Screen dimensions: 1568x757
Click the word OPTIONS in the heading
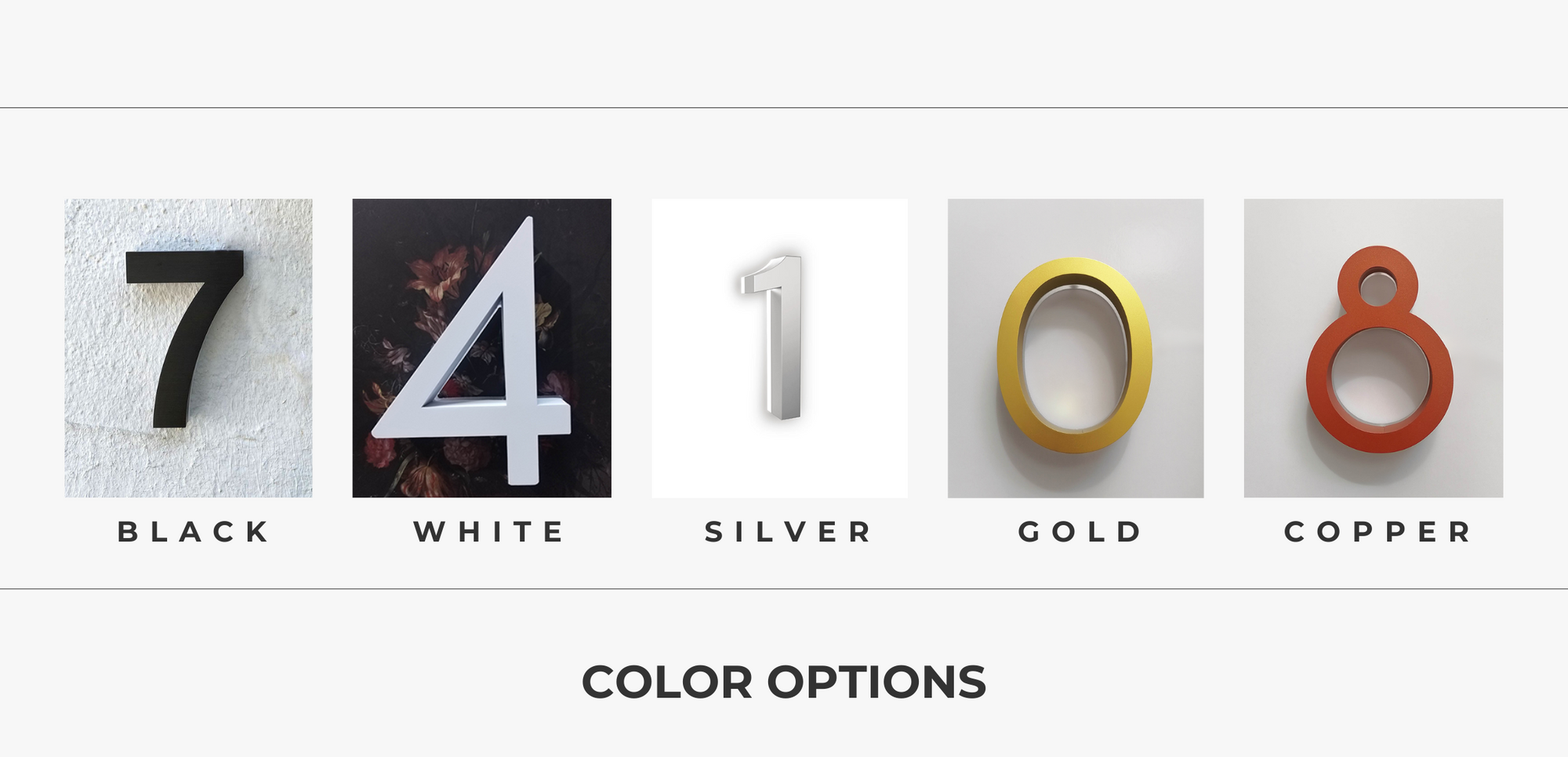click(876, 682)
